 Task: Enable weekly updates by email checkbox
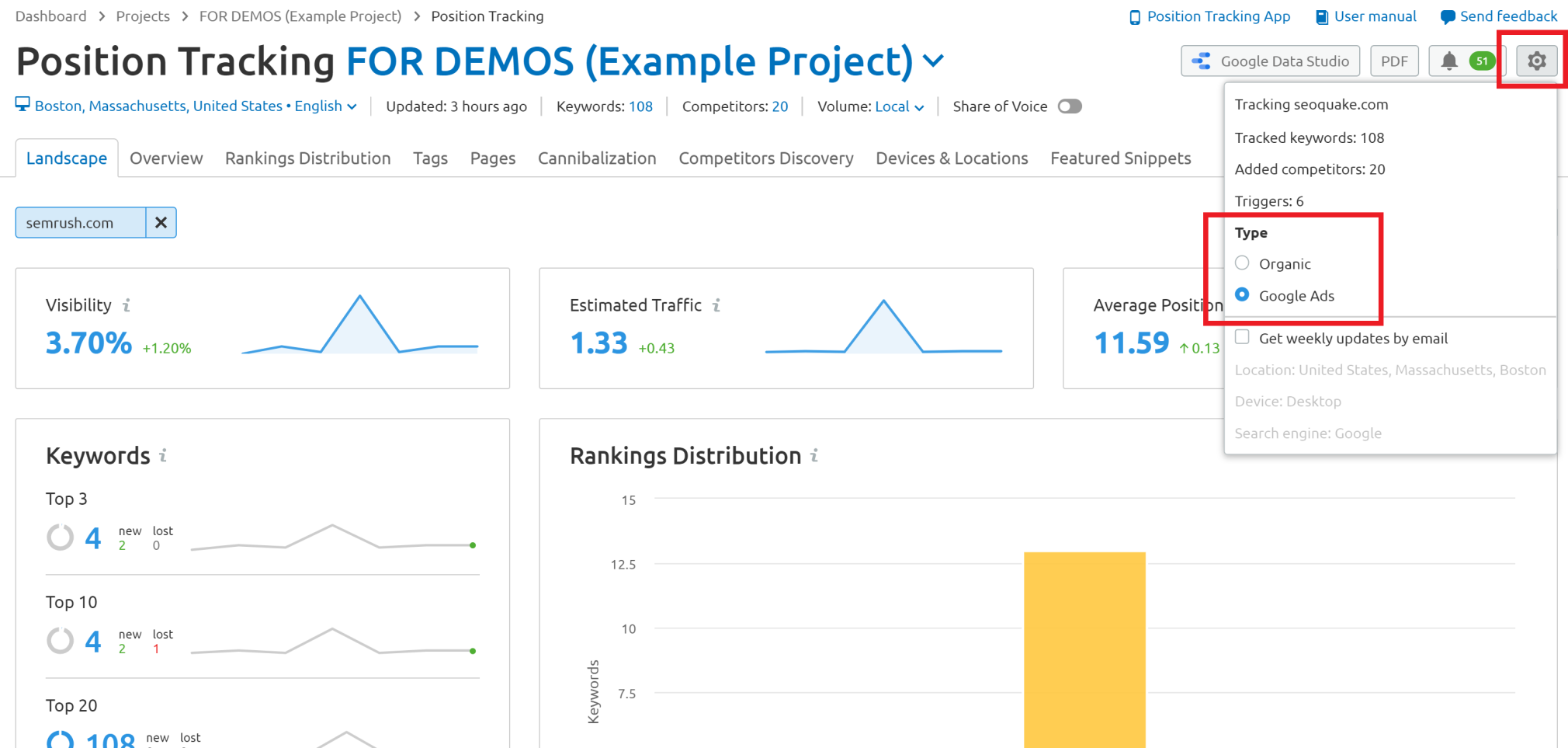pos(1242,337)
